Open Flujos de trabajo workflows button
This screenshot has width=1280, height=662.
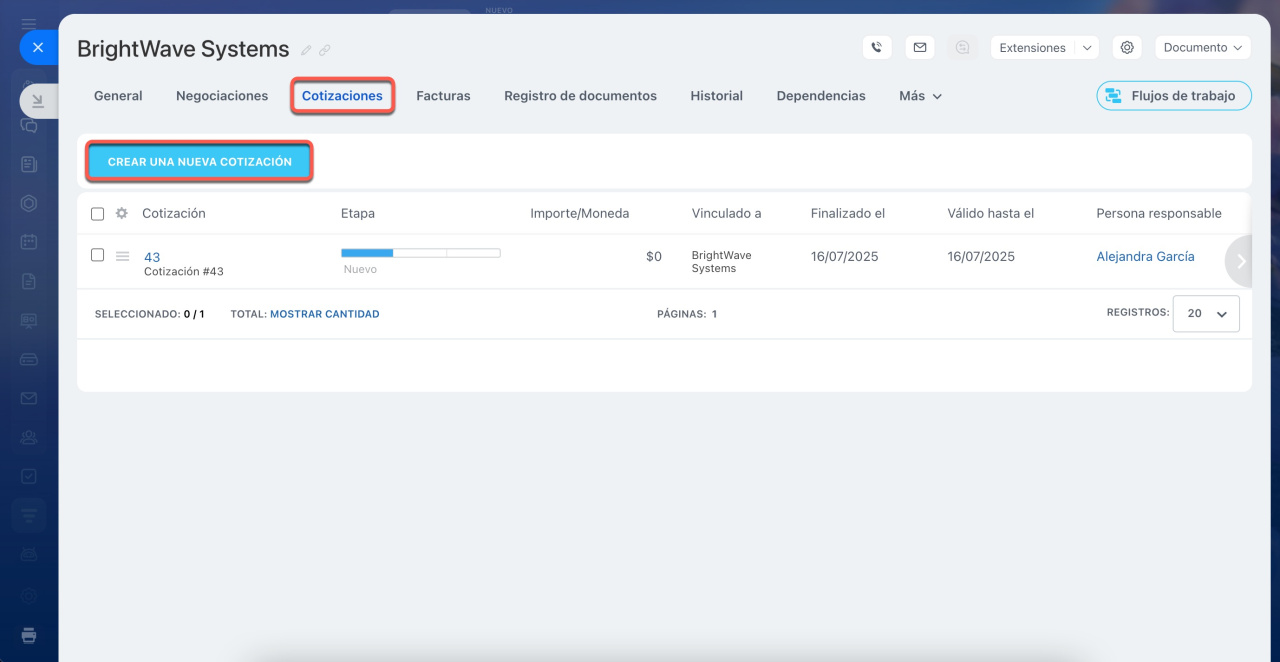(1174, 96)
